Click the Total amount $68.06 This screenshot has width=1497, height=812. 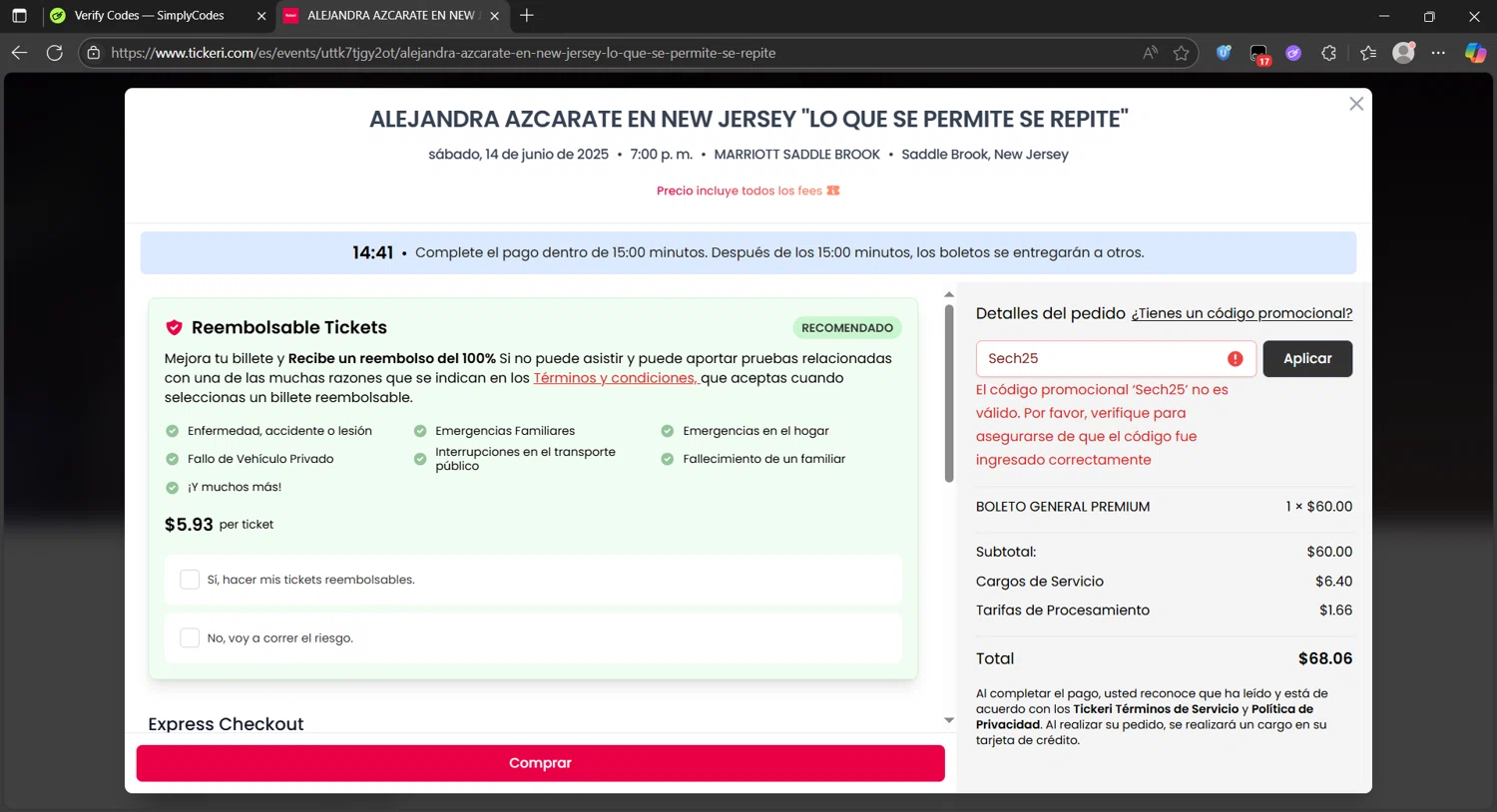(x=1325, y=659)
